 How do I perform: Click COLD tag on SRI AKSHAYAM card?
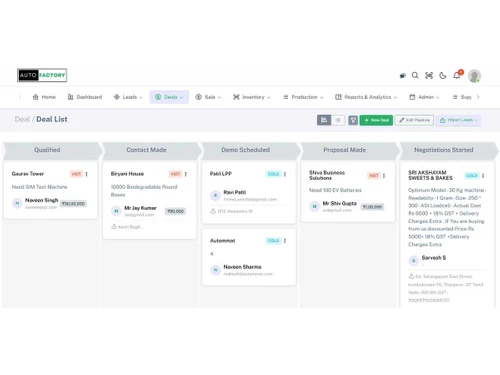coord(472,176)
